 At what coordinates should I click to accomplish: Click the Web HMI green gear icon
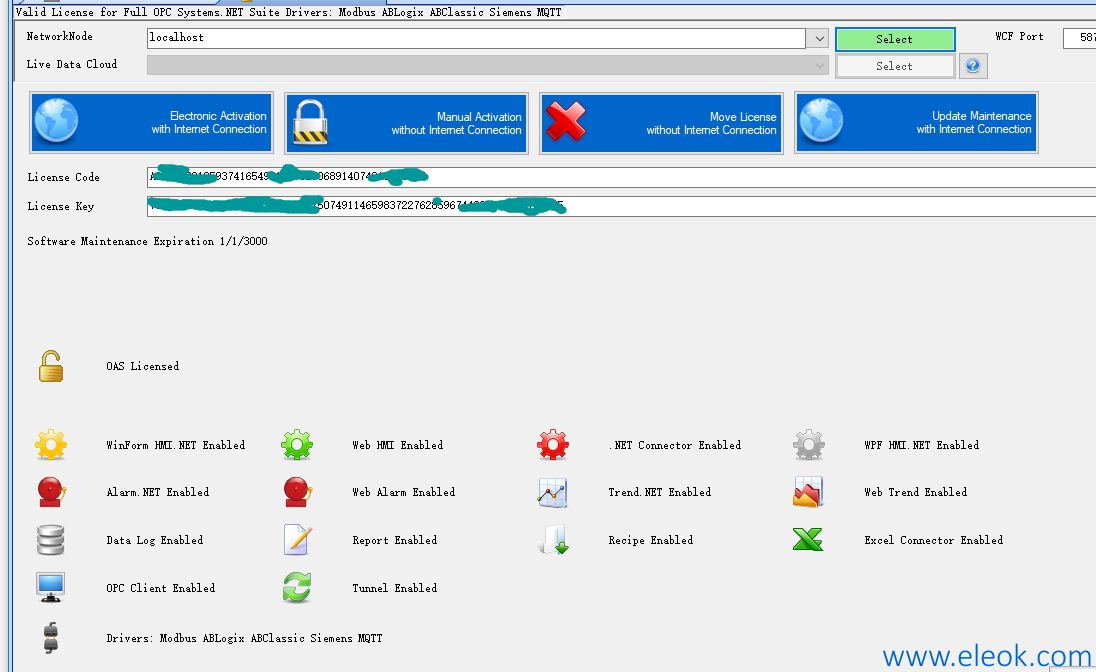297,445
